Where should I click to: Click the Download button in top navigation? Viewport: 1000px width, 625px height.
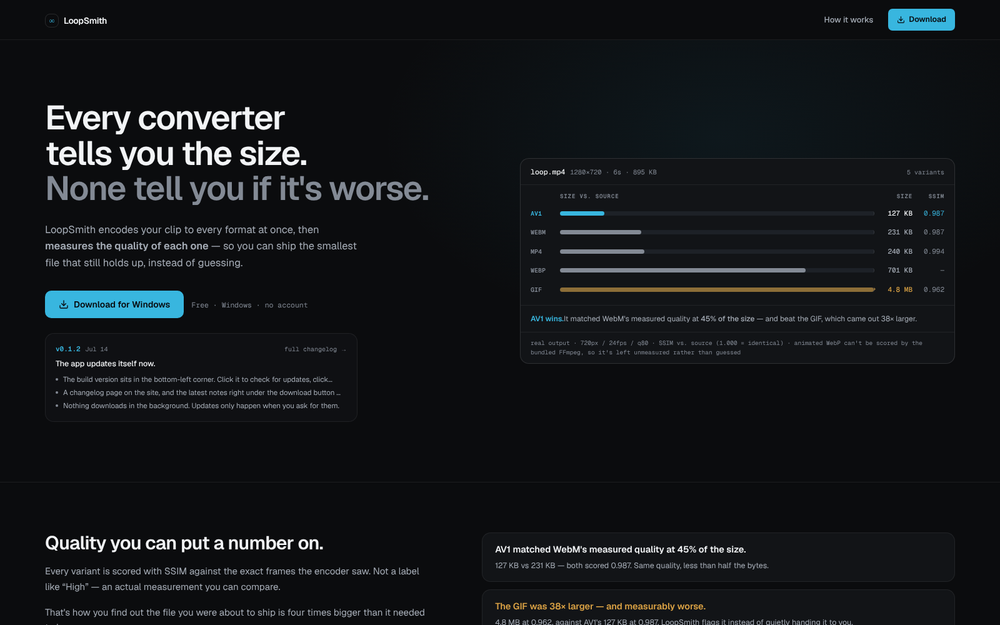coord(921,20)
